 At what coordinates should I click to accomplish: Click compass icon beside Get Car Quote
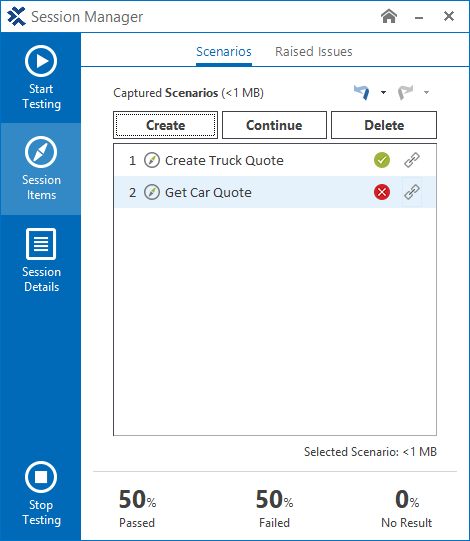(152, 192)
